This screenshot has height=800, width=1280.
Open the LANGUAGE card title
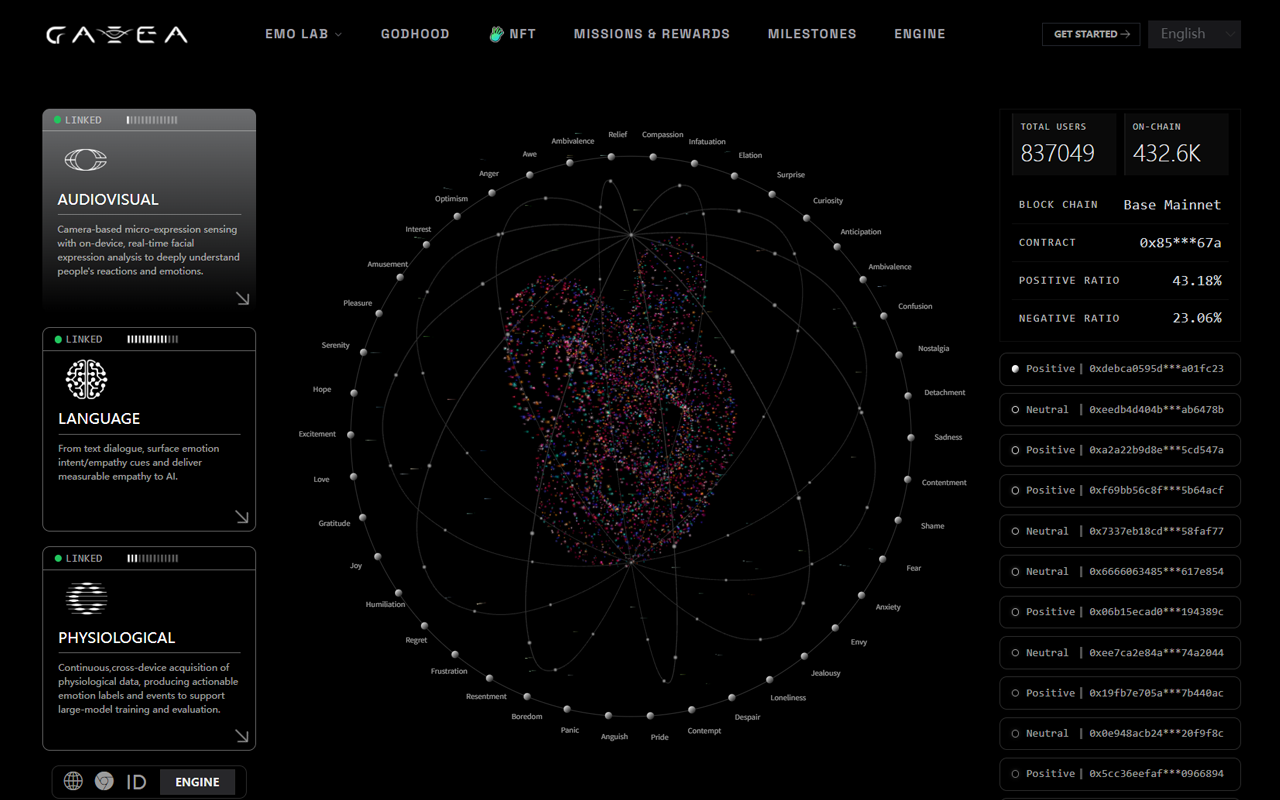99,419
